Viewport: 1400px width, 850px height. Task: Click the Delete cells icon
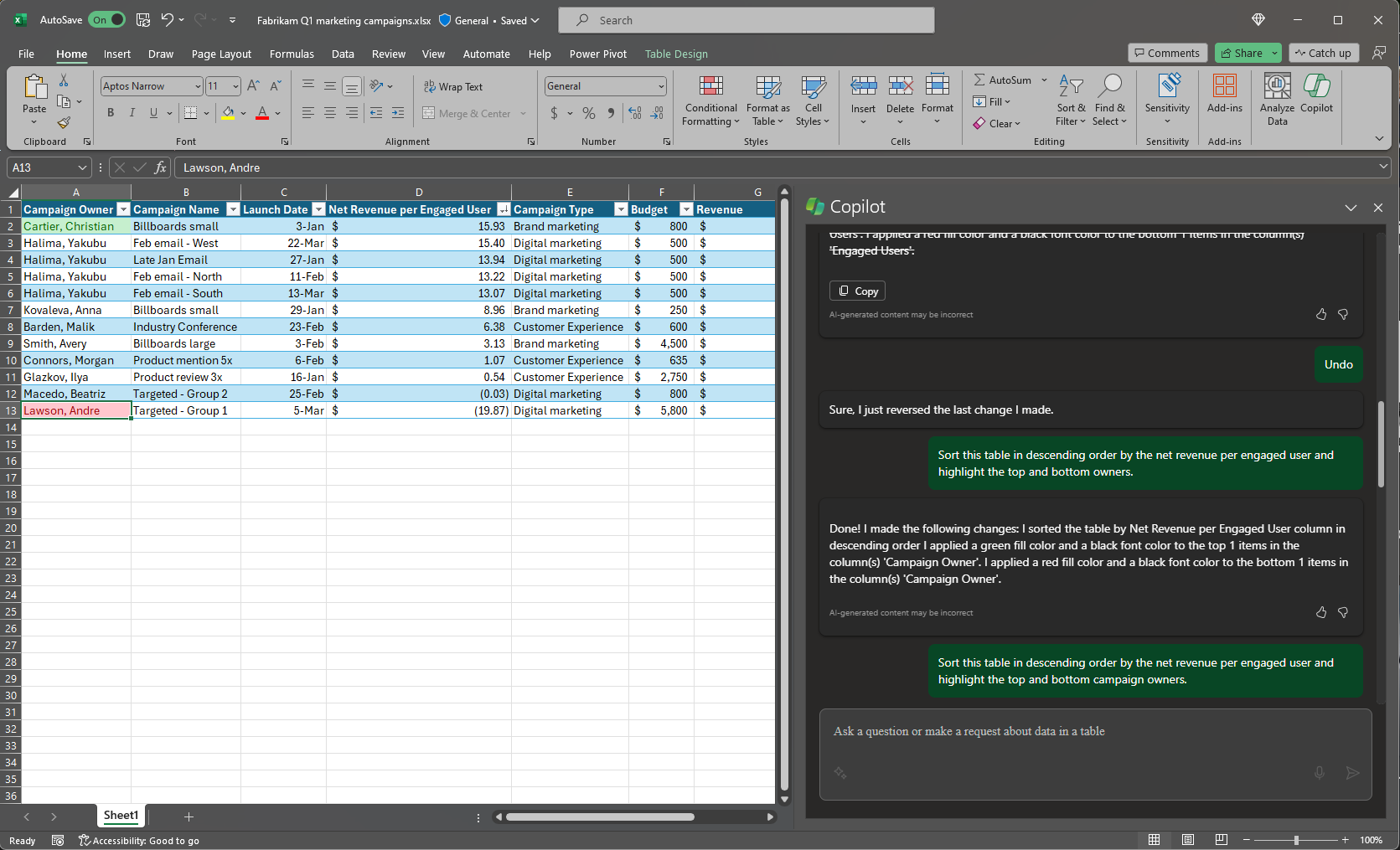(900, 85)
